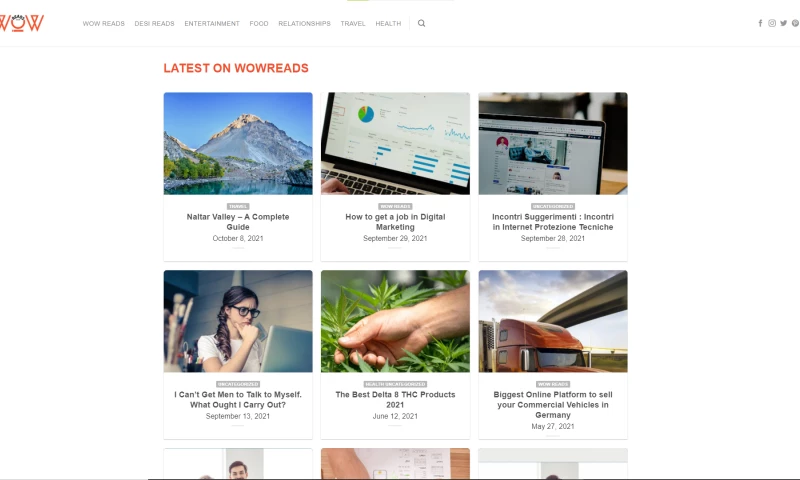
Task: Go to the FOOD section
Action: pos(259,23)
